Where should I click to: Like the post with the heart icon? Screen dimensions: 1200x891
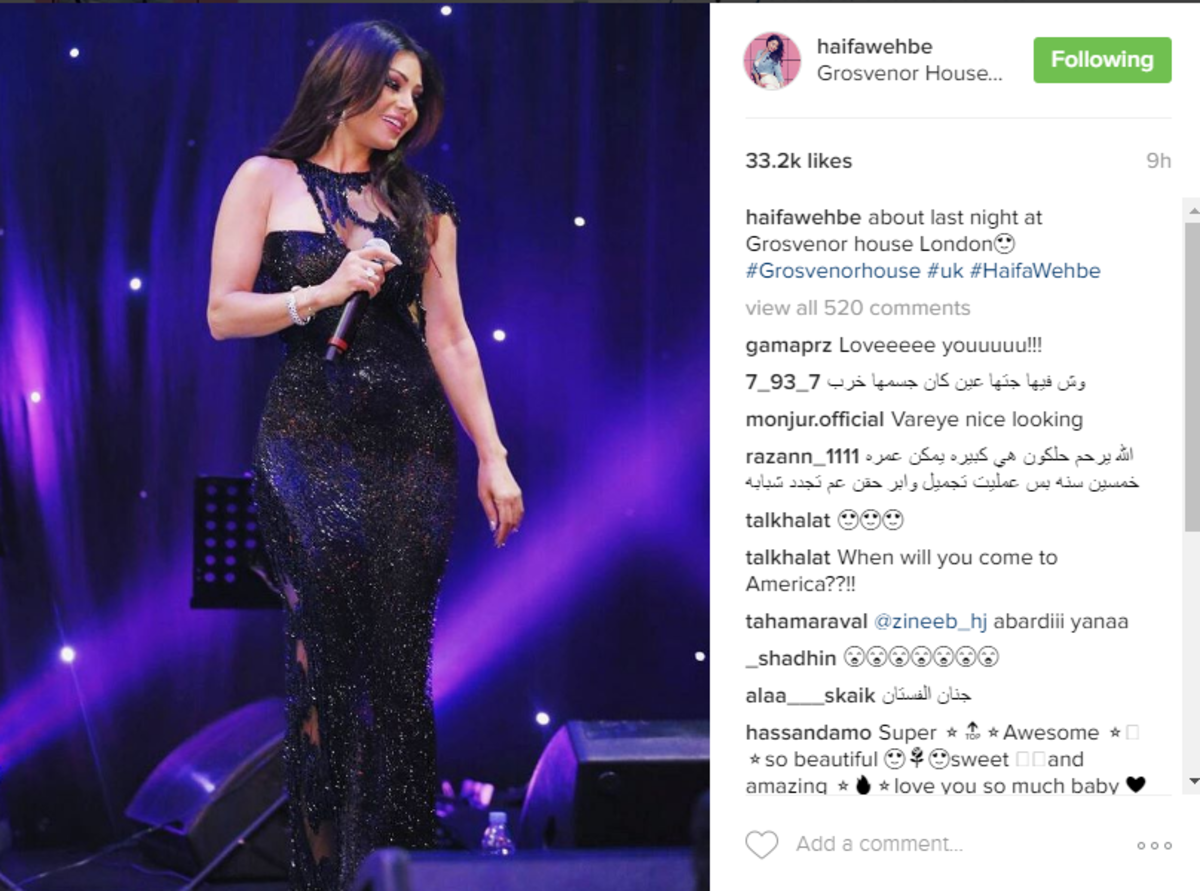tap(762, 845)
